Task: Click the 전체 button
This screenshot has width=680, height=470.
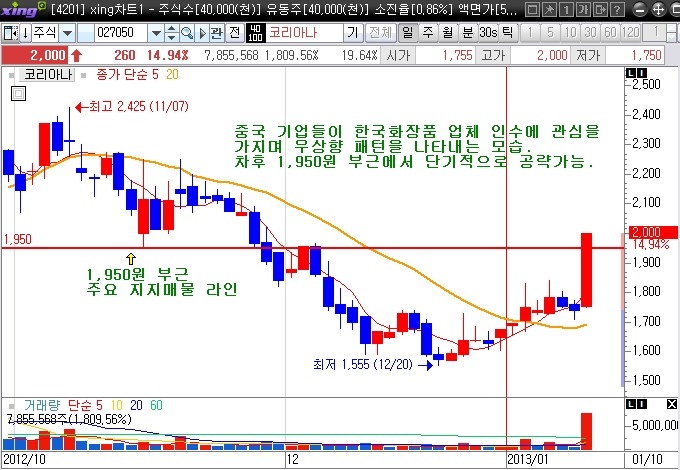Action: tap(380, 33)
